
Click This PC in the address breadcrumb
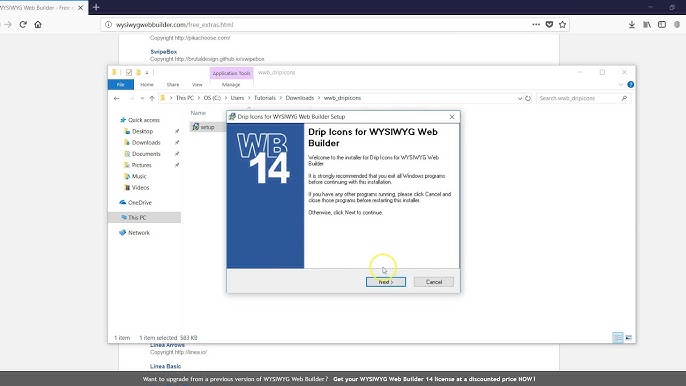pos(185,98)
